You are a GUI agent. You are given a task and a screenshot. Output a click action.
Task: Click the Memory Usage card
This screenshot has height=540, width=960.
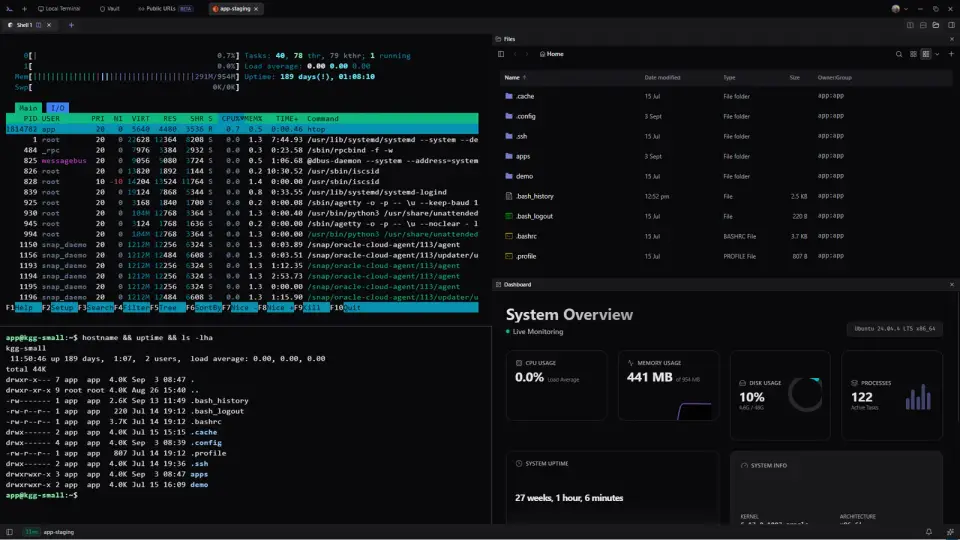pos(668,385)
